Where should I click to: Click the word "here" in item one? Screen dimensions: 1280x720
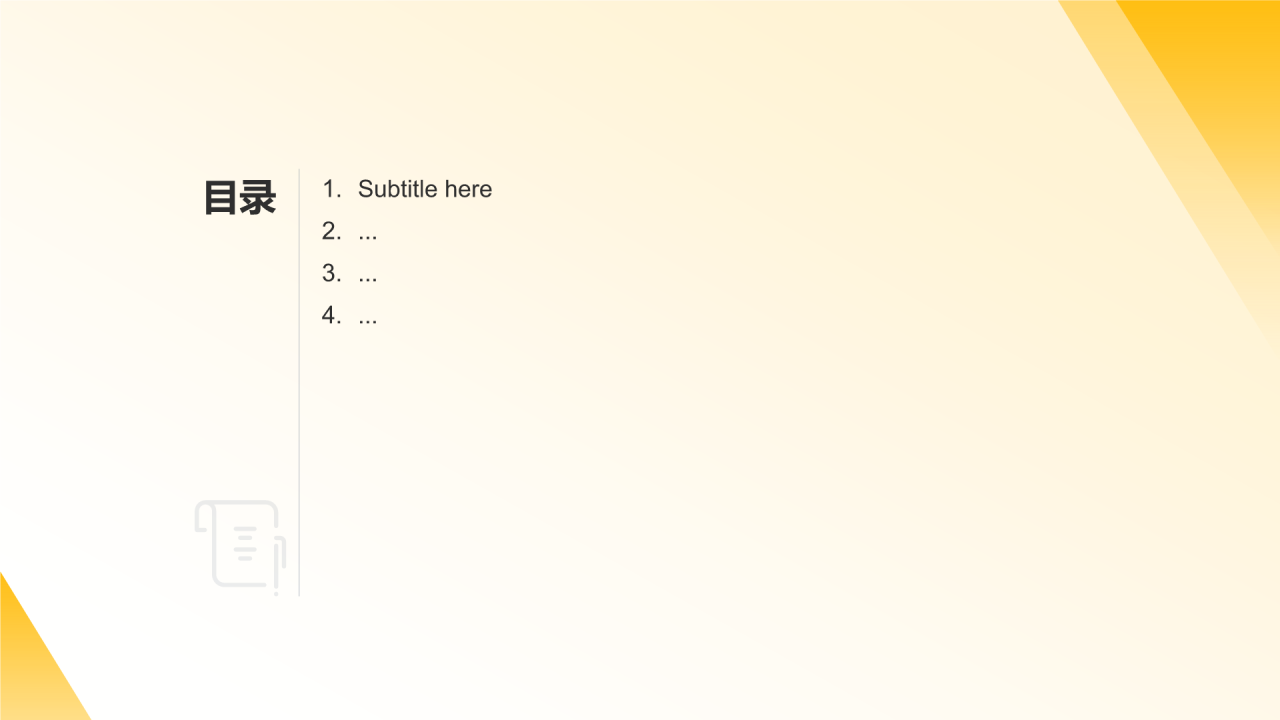coord(468,189)
